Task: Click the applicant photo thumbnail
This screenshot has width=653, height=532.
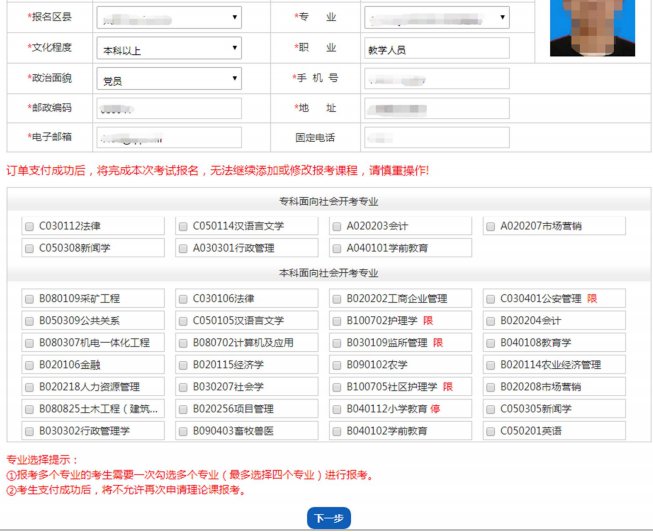Action: [x=591, y=27]
